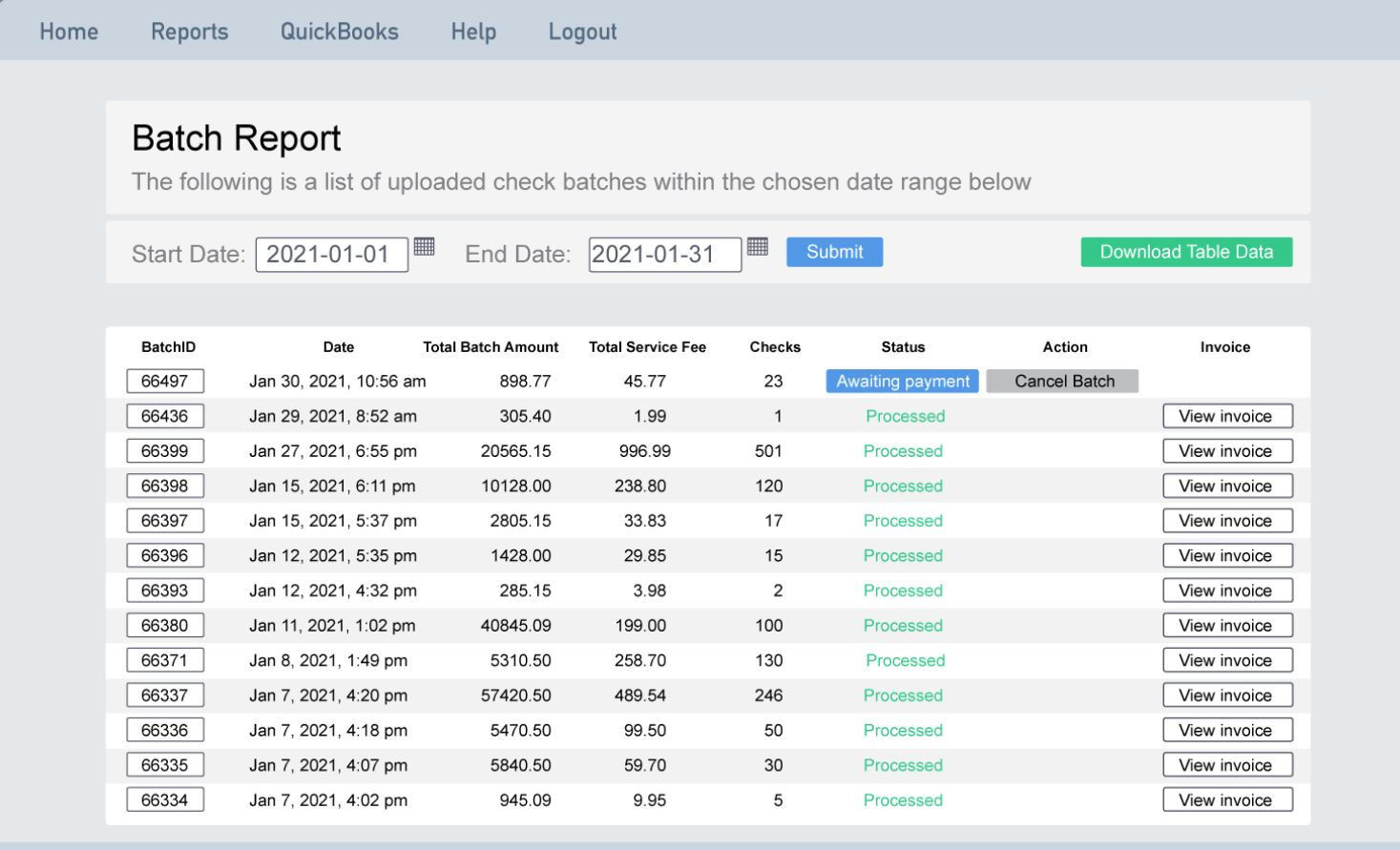Click the Date column header
The image size is (1400, 850).
pyautogui.click(x=339, y=347)
